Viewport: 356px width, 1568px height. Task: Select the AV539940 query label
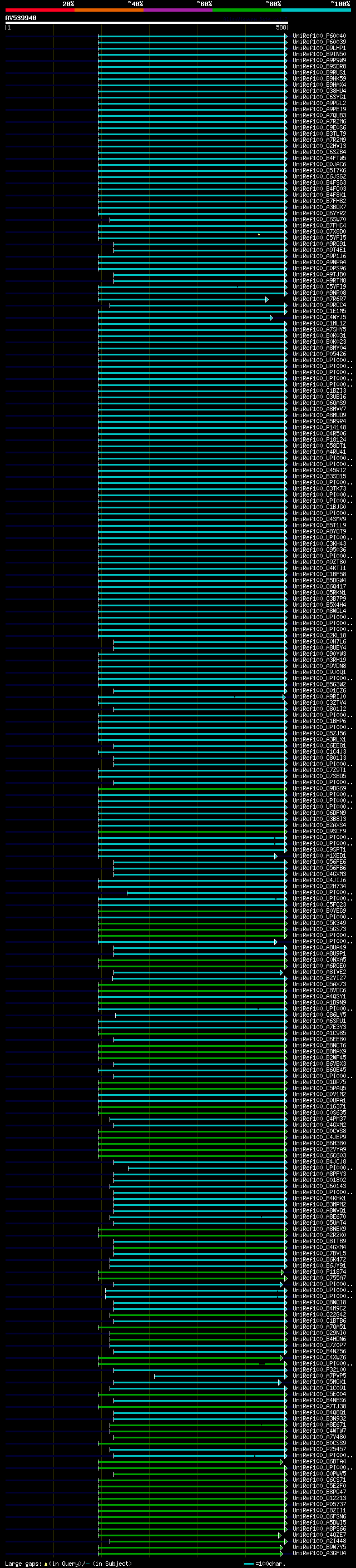coord(21,18)
